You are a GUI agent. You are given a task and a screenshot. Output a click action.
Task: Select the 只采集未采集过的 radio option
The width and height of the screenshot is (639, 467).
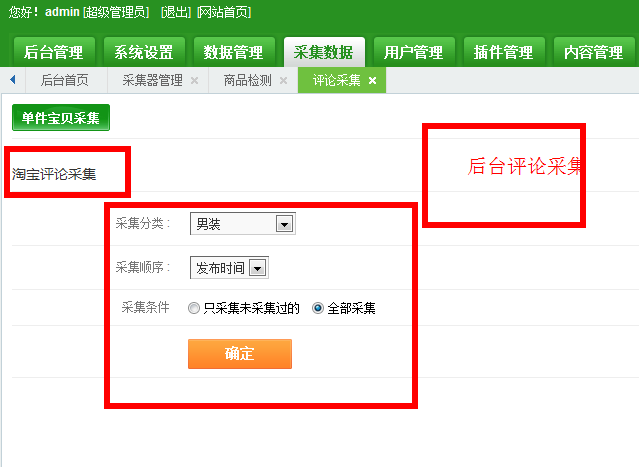[194, 308]
